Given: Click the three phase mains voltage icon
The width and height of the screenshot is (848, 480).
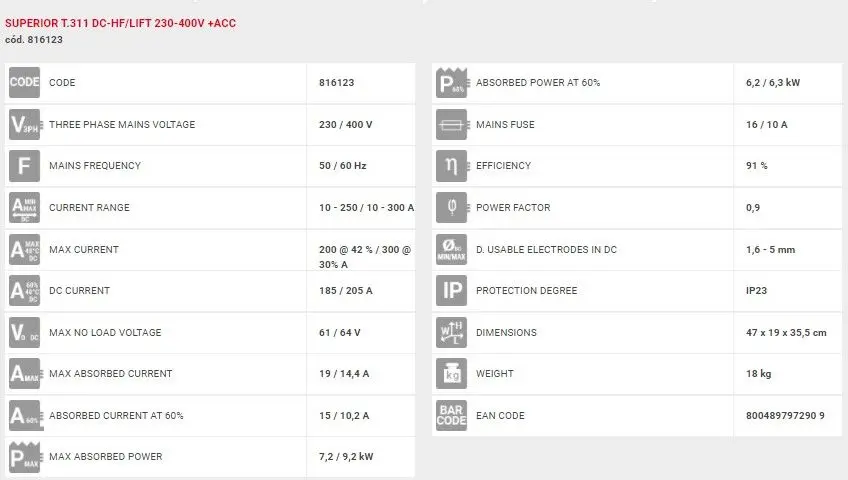Looking at the screenshot, I should [24, 125].
